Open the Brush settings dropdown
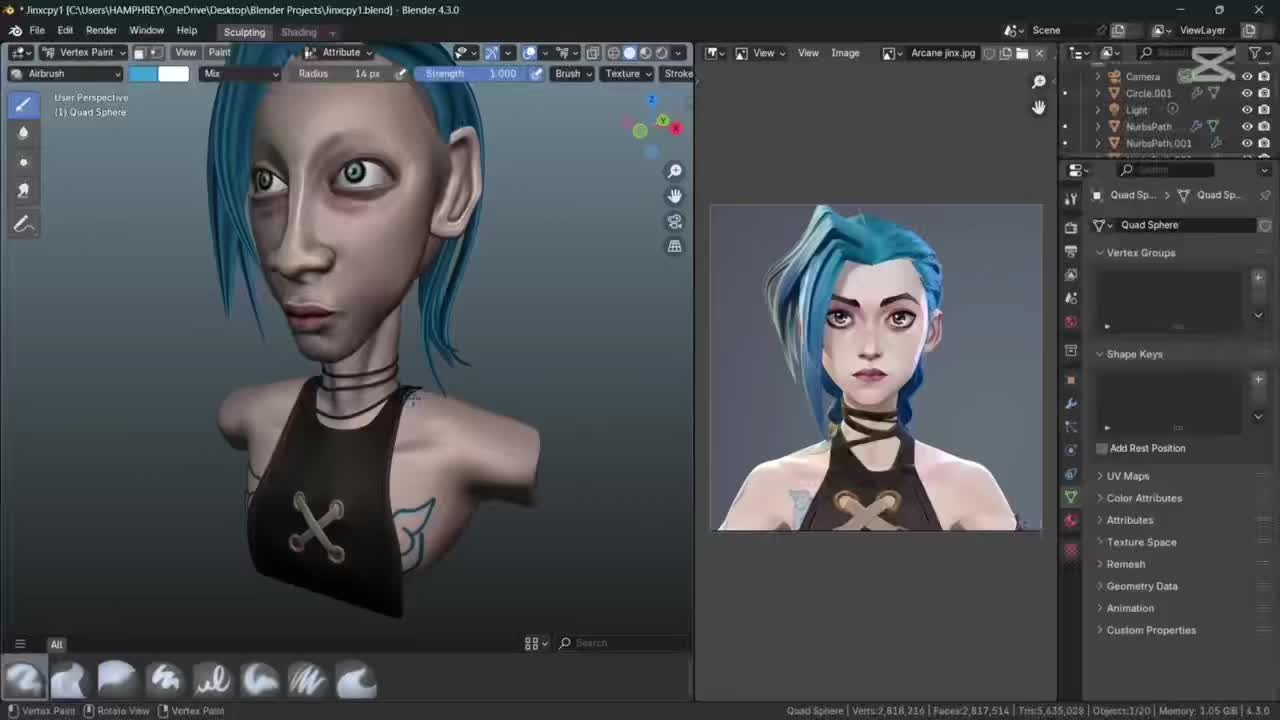This screenshot has height=720, width=1280. 573,73
